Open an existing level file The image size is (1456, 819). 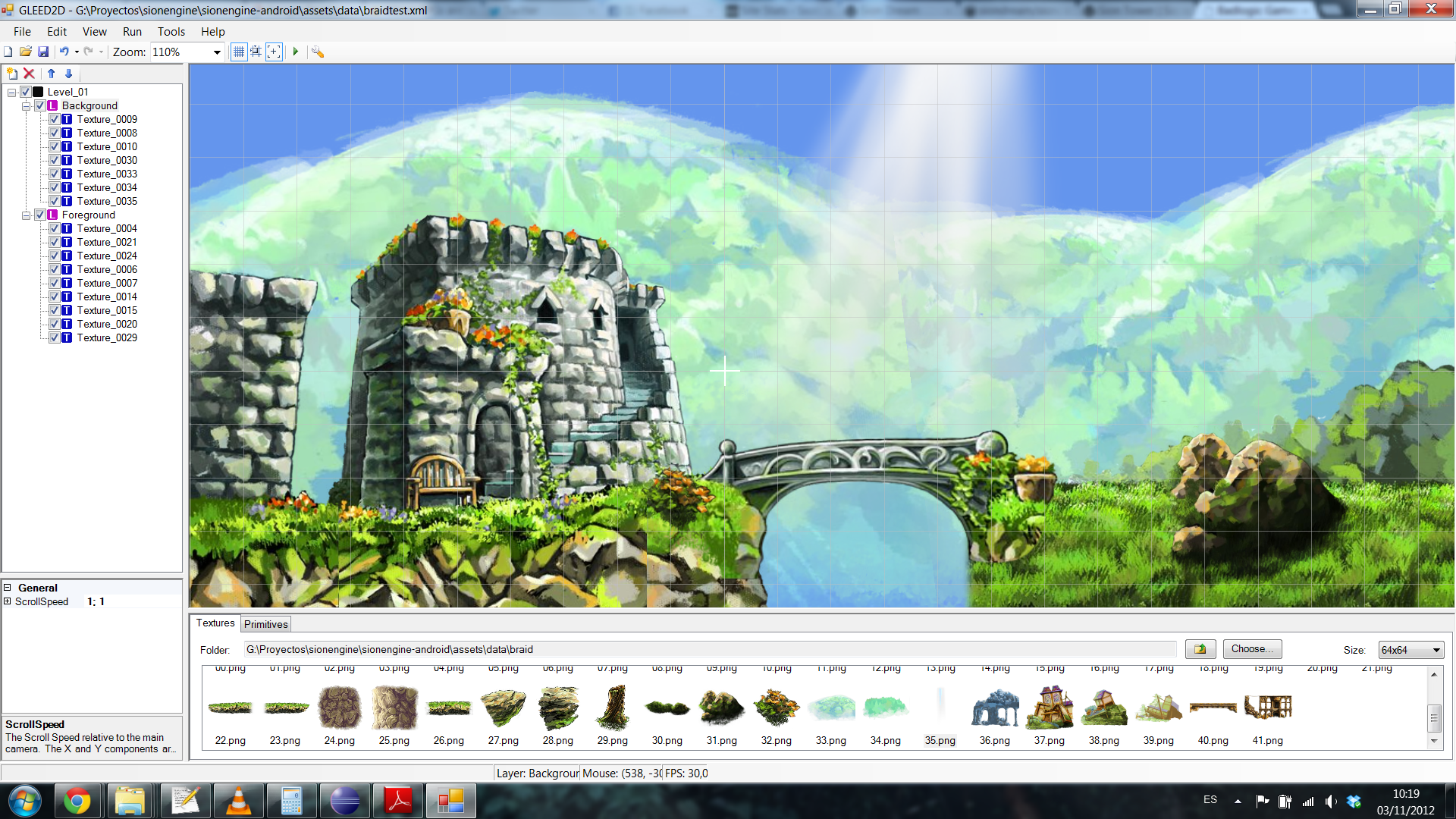tap(25, 52)
